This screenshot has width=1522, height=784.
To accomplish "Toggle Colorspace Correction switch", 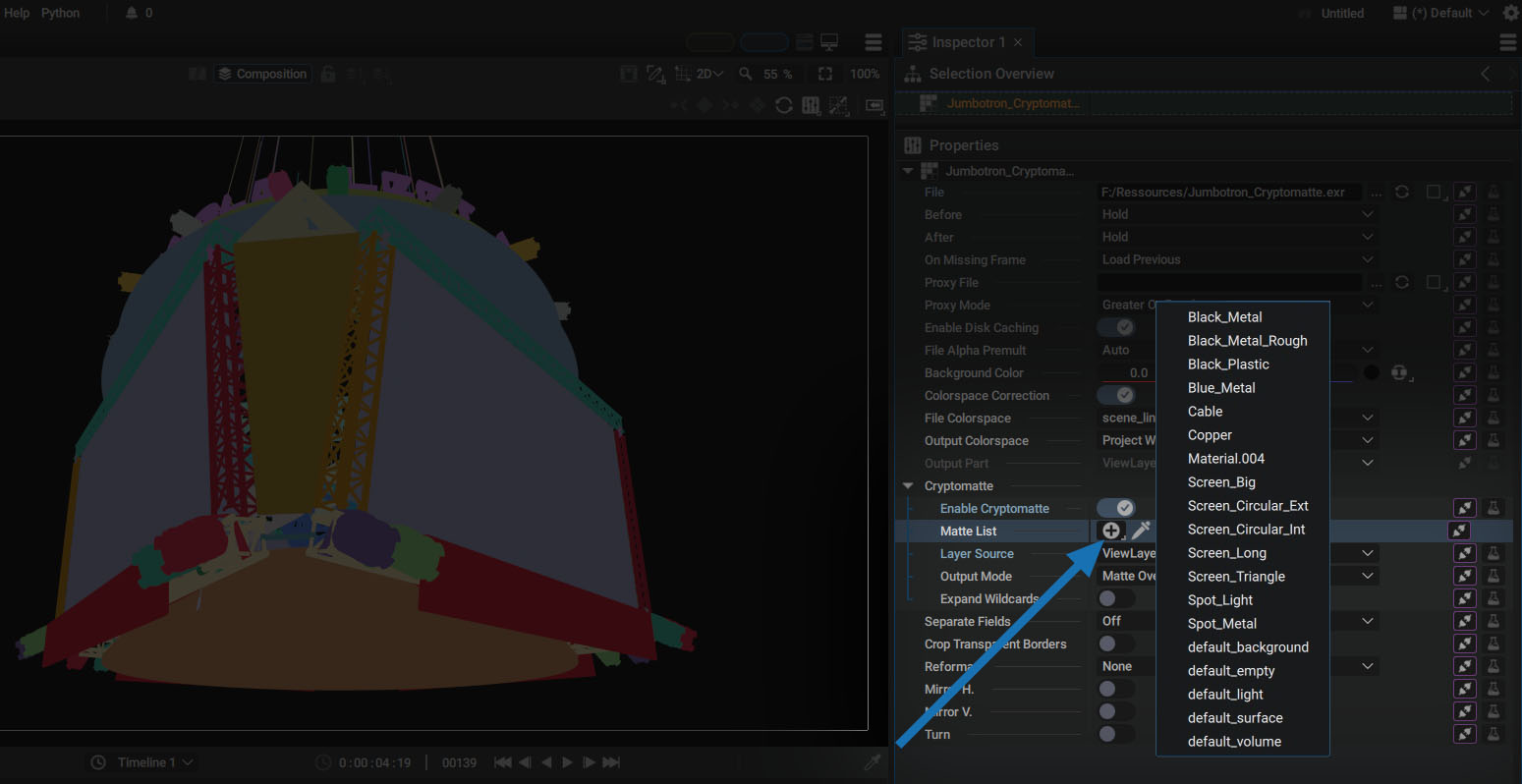I will [x=1116, y=395].
